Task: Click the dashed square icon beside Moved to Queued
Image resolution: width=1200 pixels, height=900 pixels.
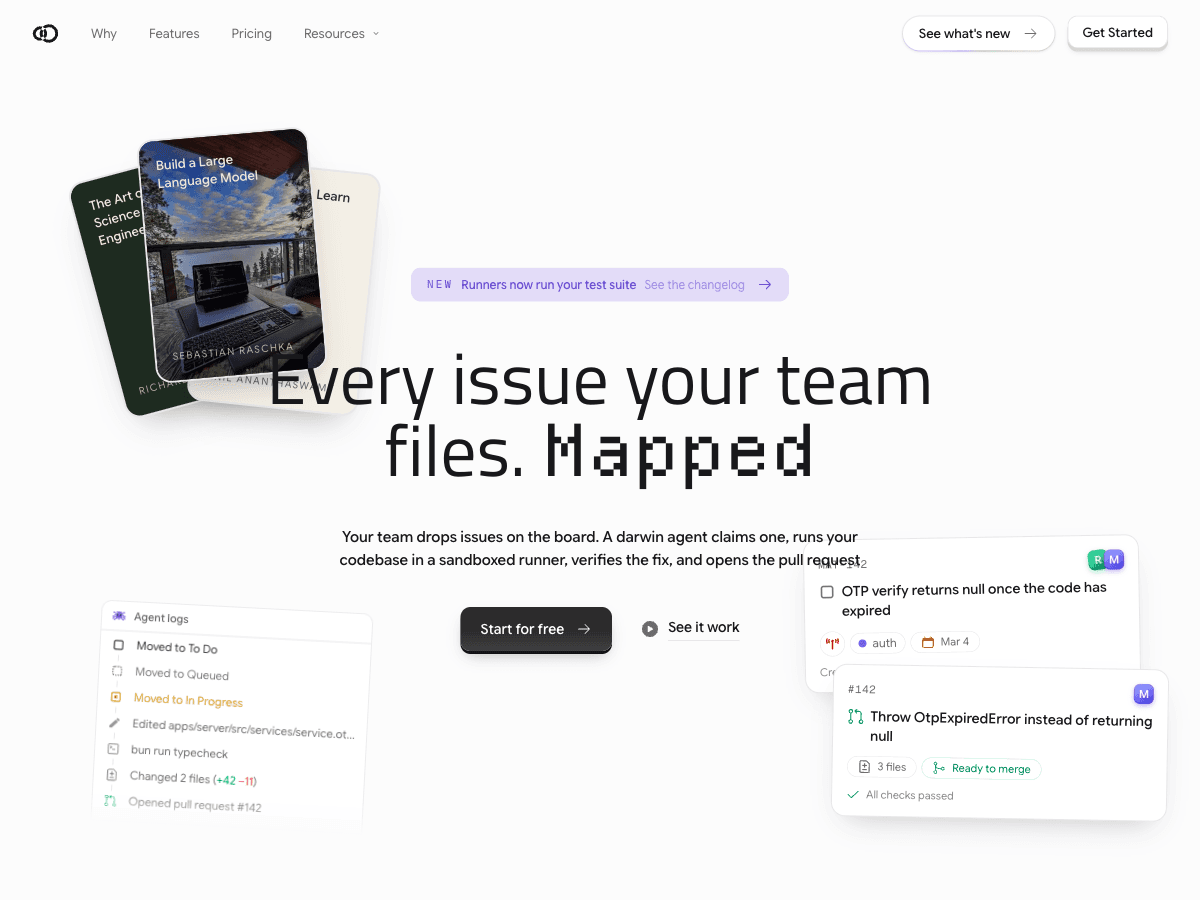Action: pyautogui.click(x=117, y=672)
